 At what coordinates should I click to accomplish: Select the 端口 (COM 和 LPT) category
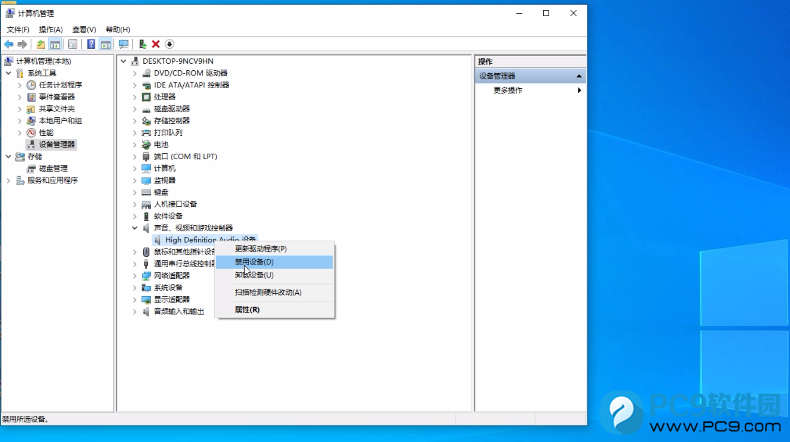(x=185, y=156)
